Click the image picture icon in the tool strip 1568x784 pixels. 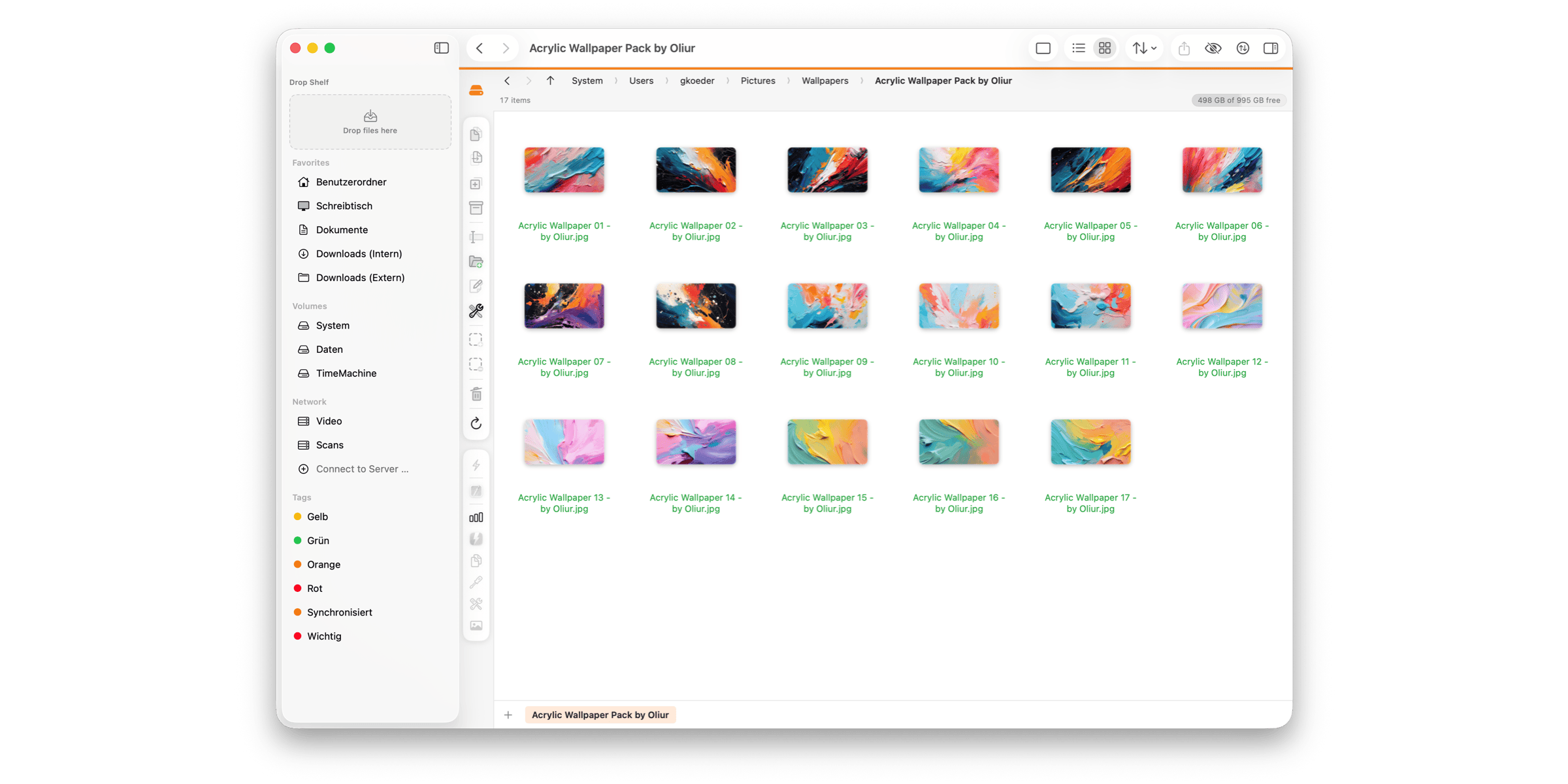click(476, 626)
